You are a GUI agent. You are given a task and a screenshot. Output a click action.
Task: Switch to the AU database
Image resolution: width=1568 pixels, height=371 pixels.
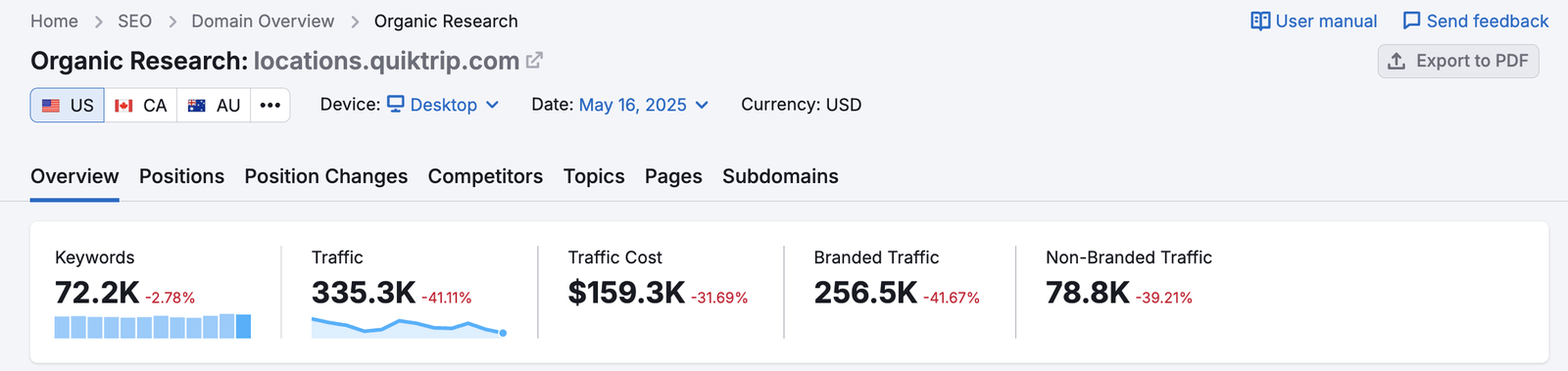coord(214,105)
